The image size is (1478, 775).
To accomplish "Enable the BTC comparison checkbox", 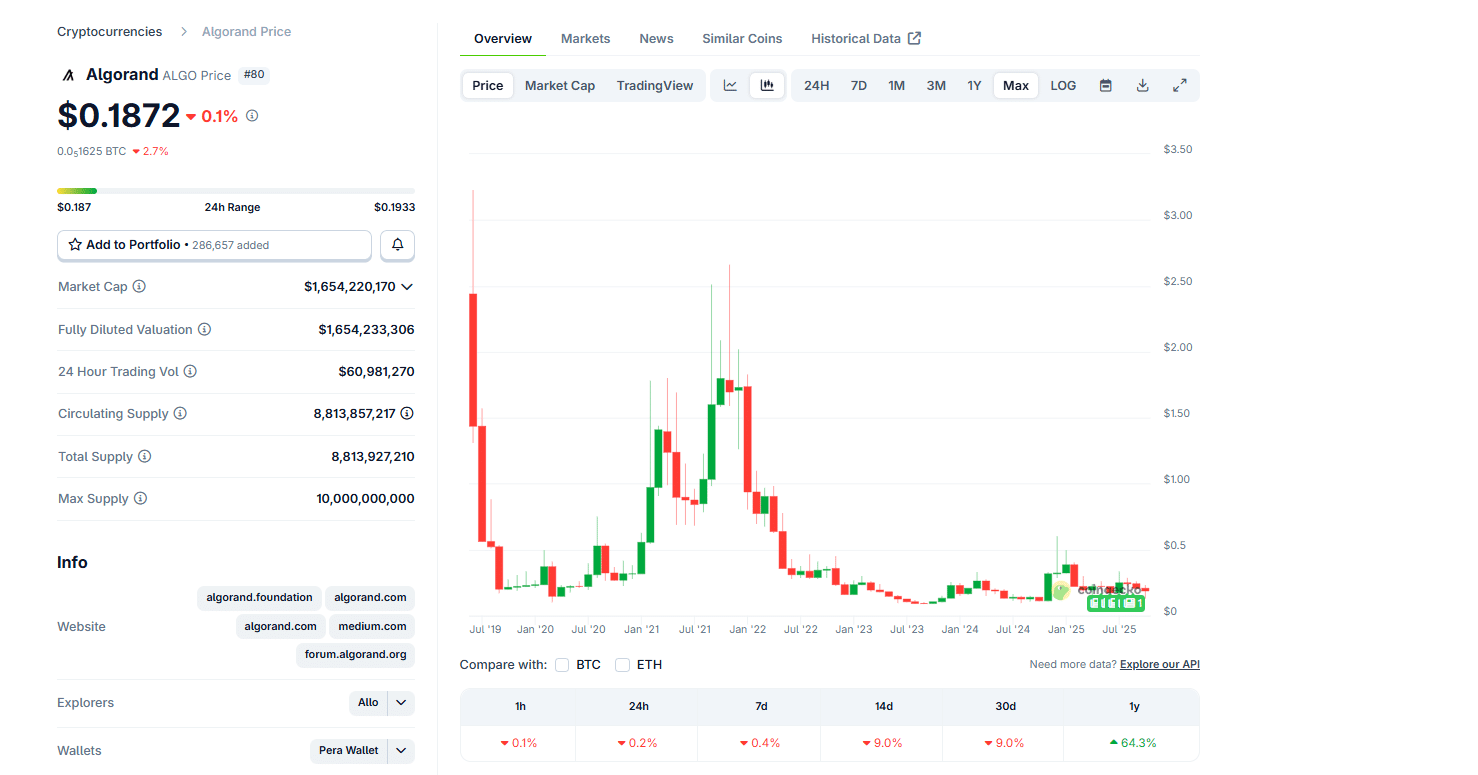I will pyautogui.click(x=562, y=664).
